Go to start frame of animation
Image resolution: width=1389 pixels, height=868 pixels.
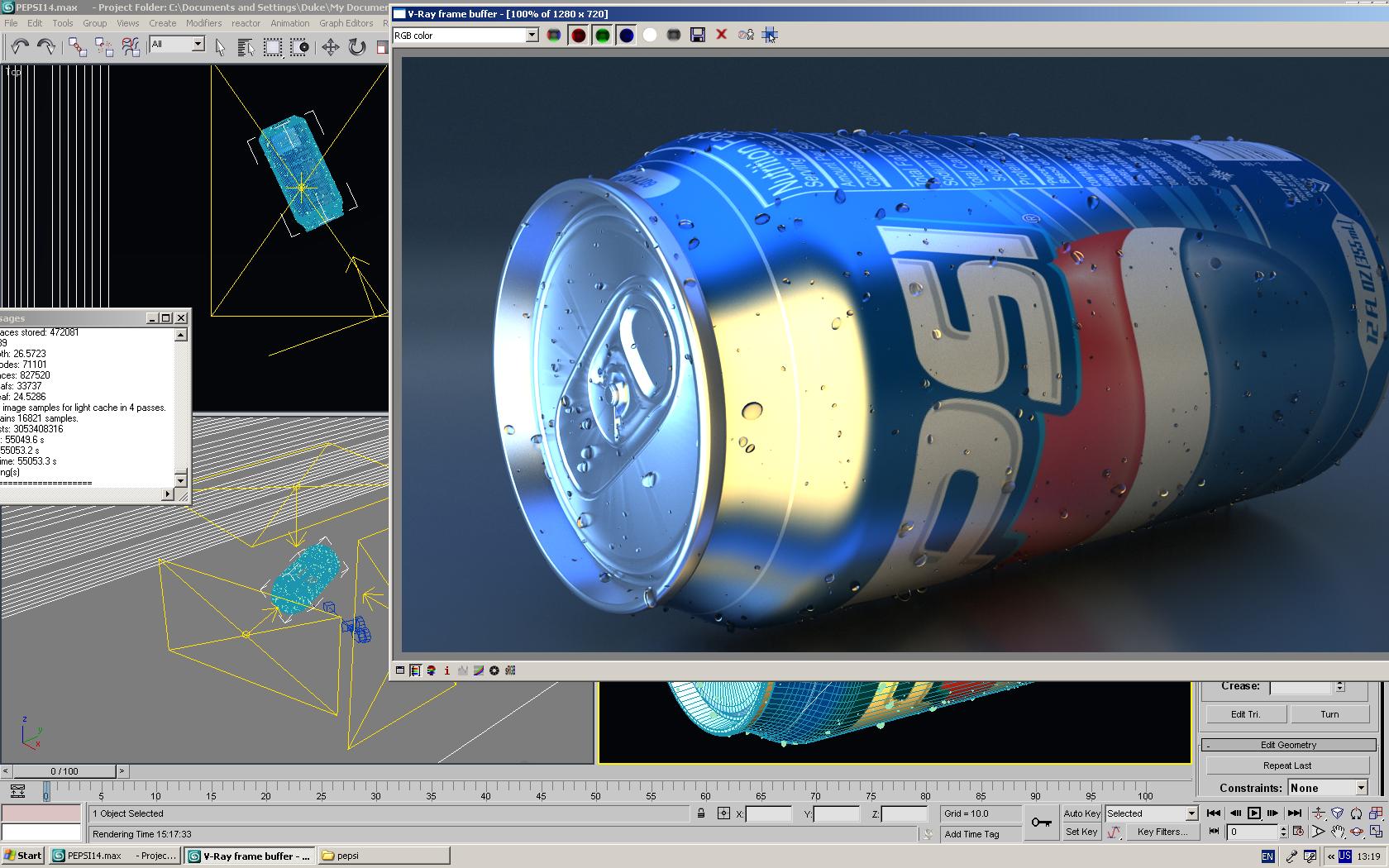click(x=1214, y=813)
